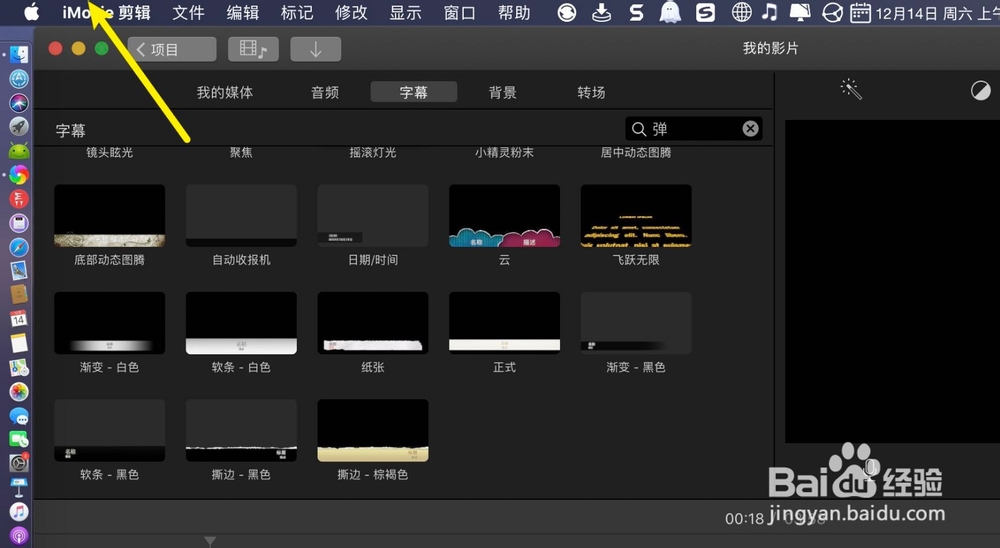The height and width of the screenshot is (548, 1000).
Task: Select the 撕边 - 黑色 title thumbnail
Action: coord(241,430)
